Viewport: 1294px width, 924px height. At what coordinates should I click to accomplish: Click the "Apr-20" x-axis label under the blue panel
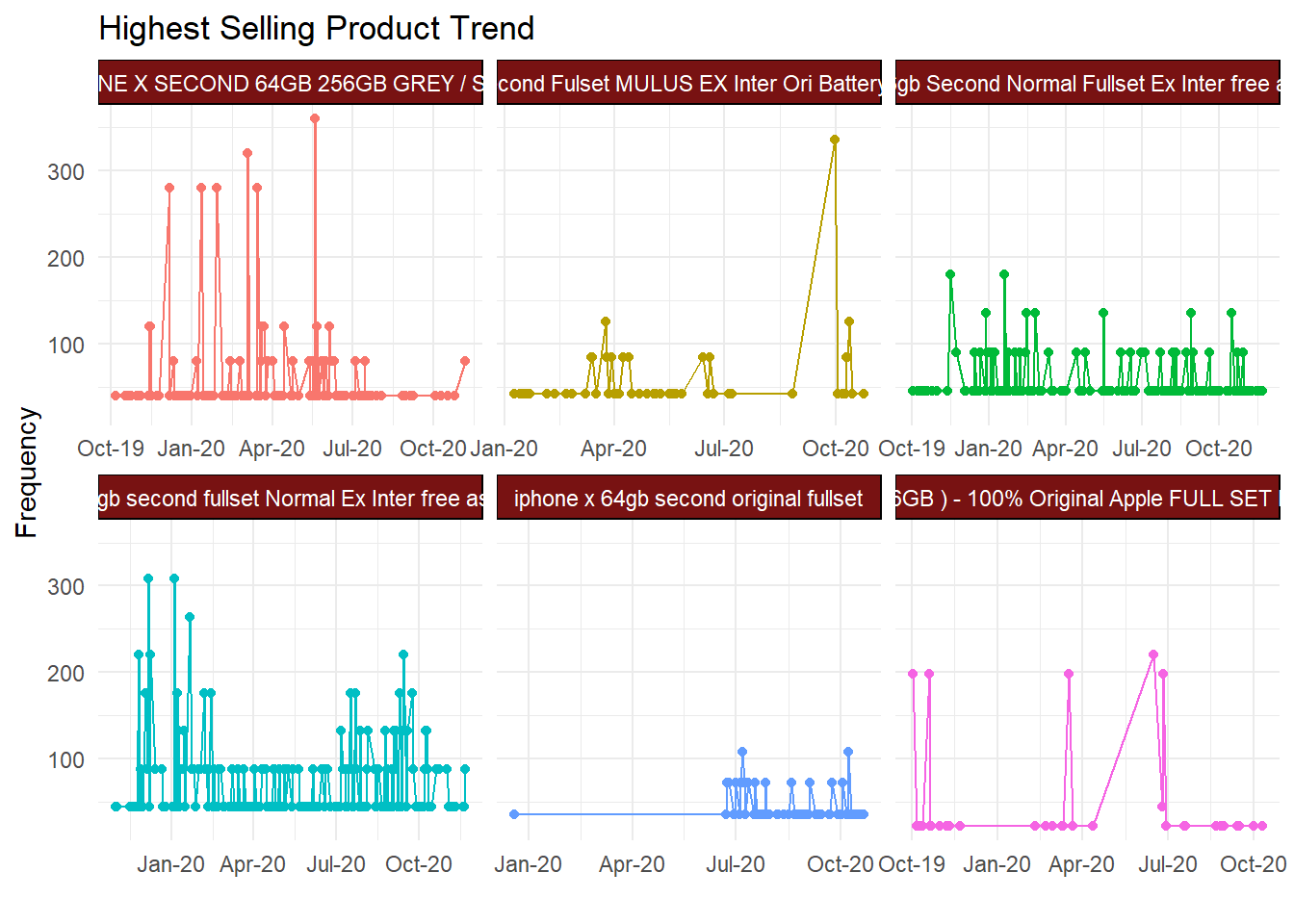(x=632, y=864)
